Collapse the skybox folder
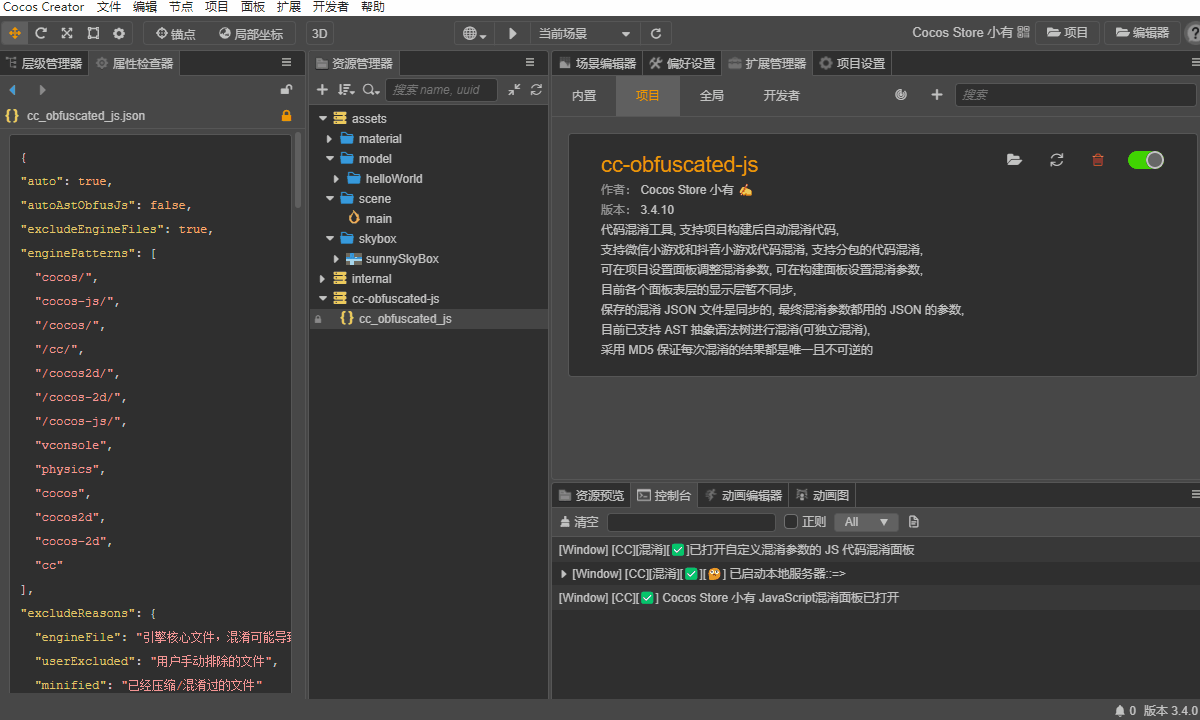This screenshot has width=1200, height=720. click(330, 239)
